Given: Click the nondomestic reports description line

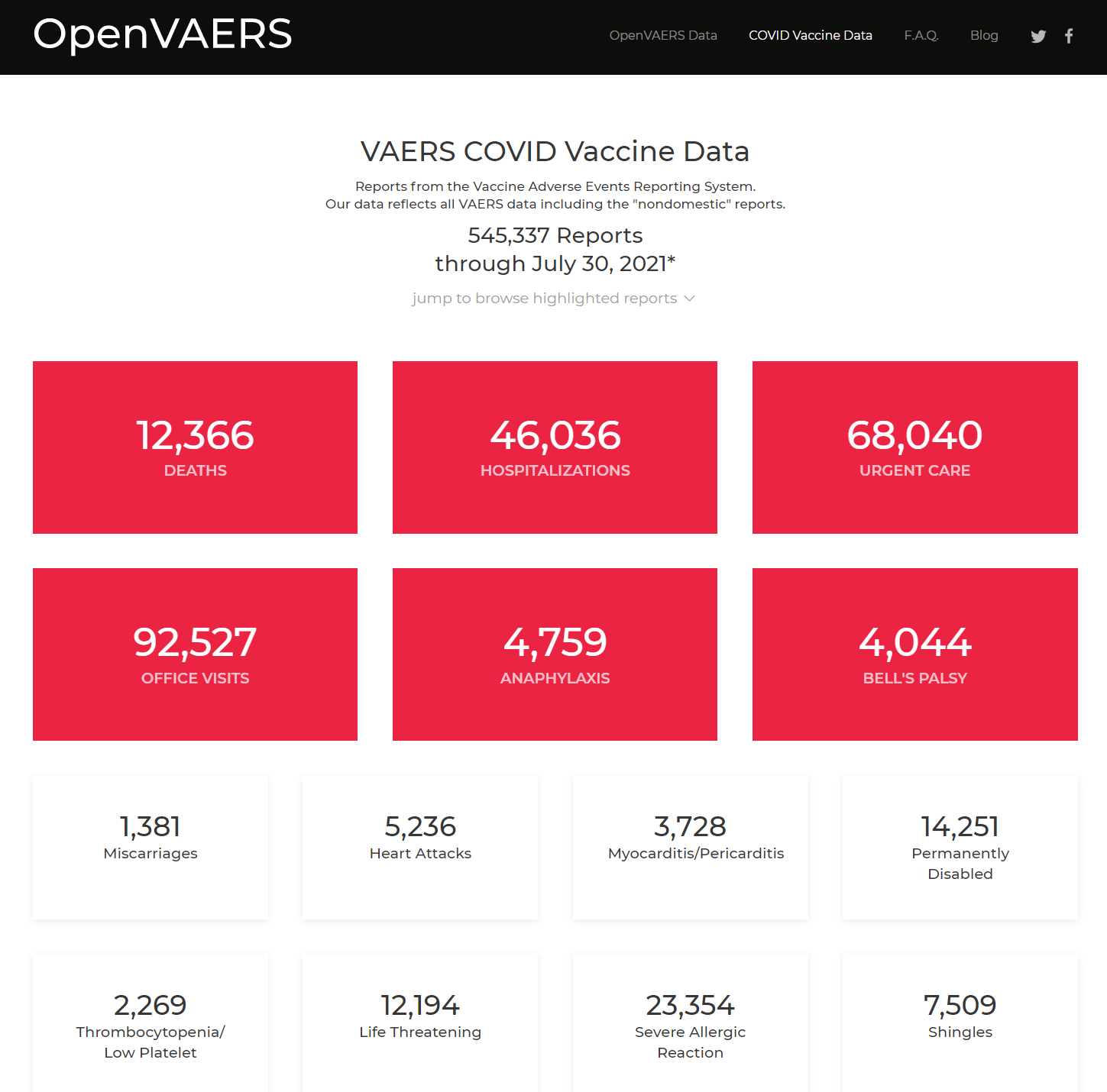Looking at the screenshot, I should point(555,204).
